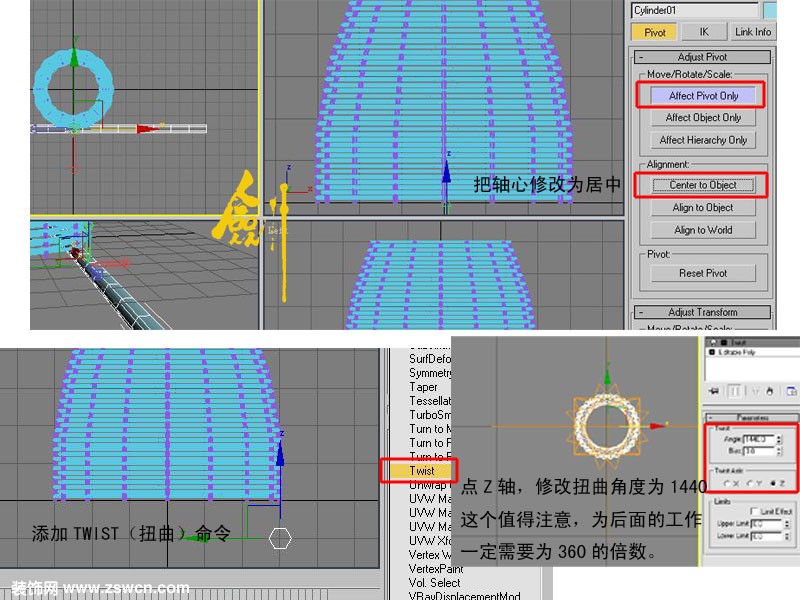800x600 pixels.
Task: Click the pin stack icon
Action: [x=714, y=391]
